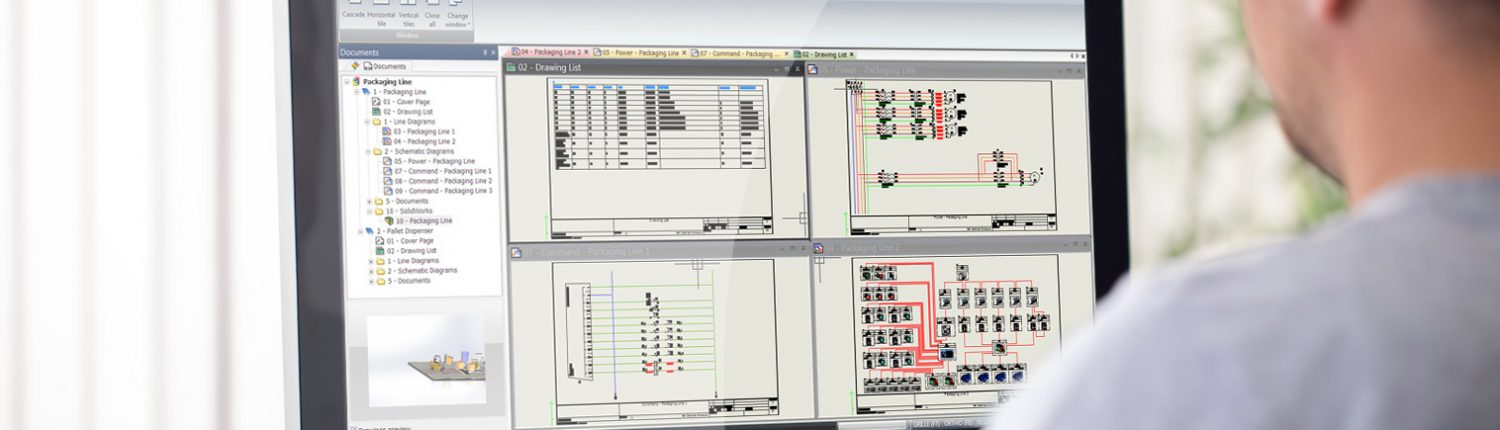
Task: Expand the first 5 - Documents folder
Action: pyautogui.click(x=369, y=201)
